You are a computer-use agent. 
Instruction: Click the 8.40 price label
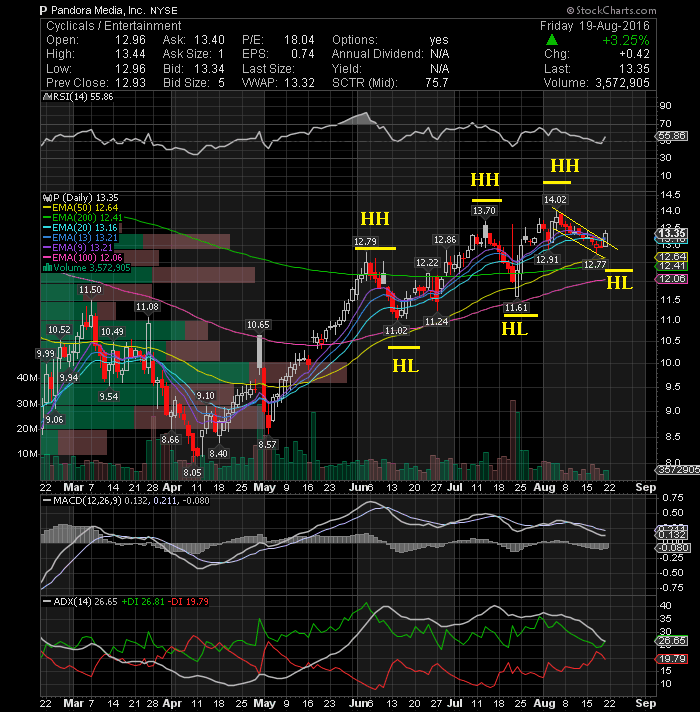point(218,453)
